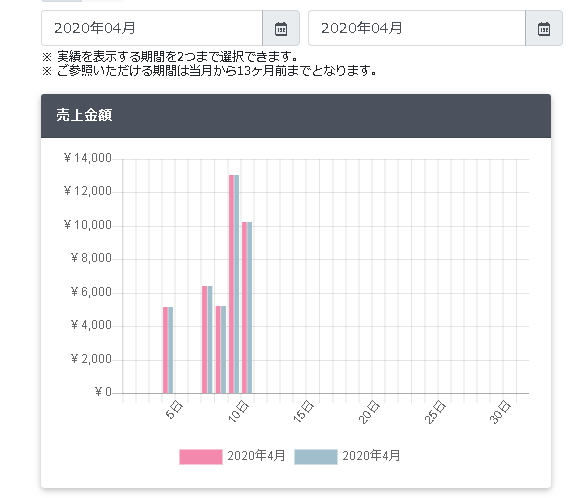Click the ¥14,000 y-axis label

coord(88,158)
